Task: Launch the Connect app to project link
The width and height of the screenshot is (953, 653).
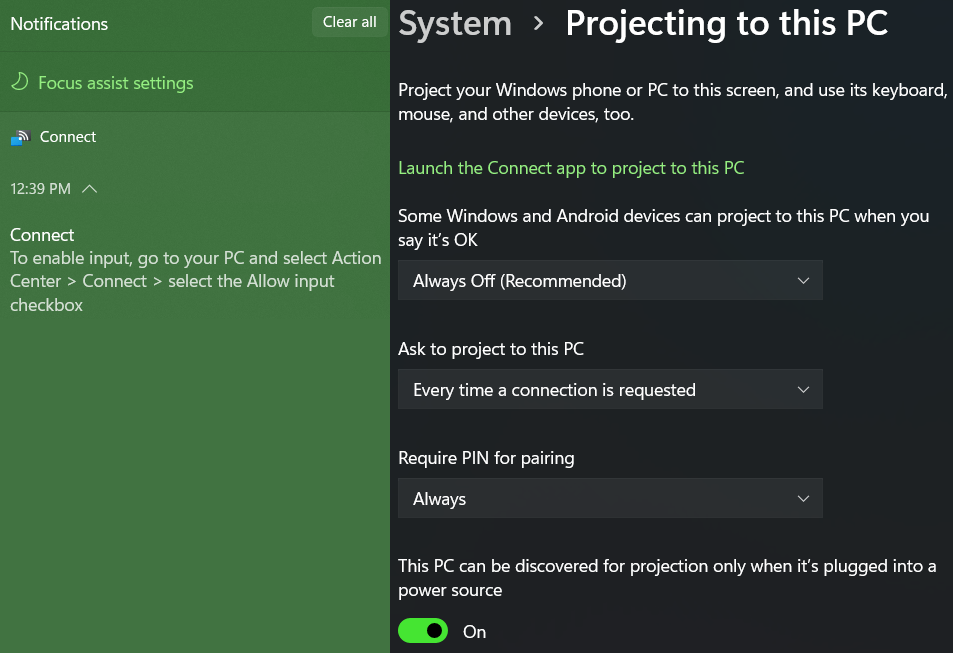Action: pyautogui.click(x=571, y=168)
